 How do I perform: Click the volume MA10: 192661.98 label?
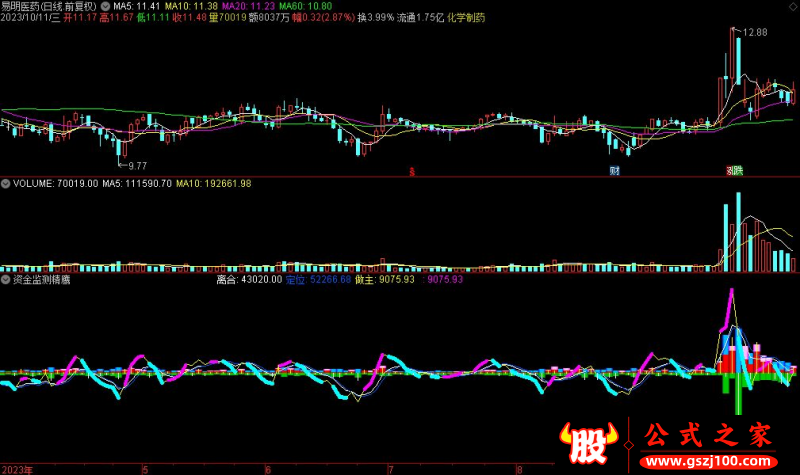pos(213,184)
